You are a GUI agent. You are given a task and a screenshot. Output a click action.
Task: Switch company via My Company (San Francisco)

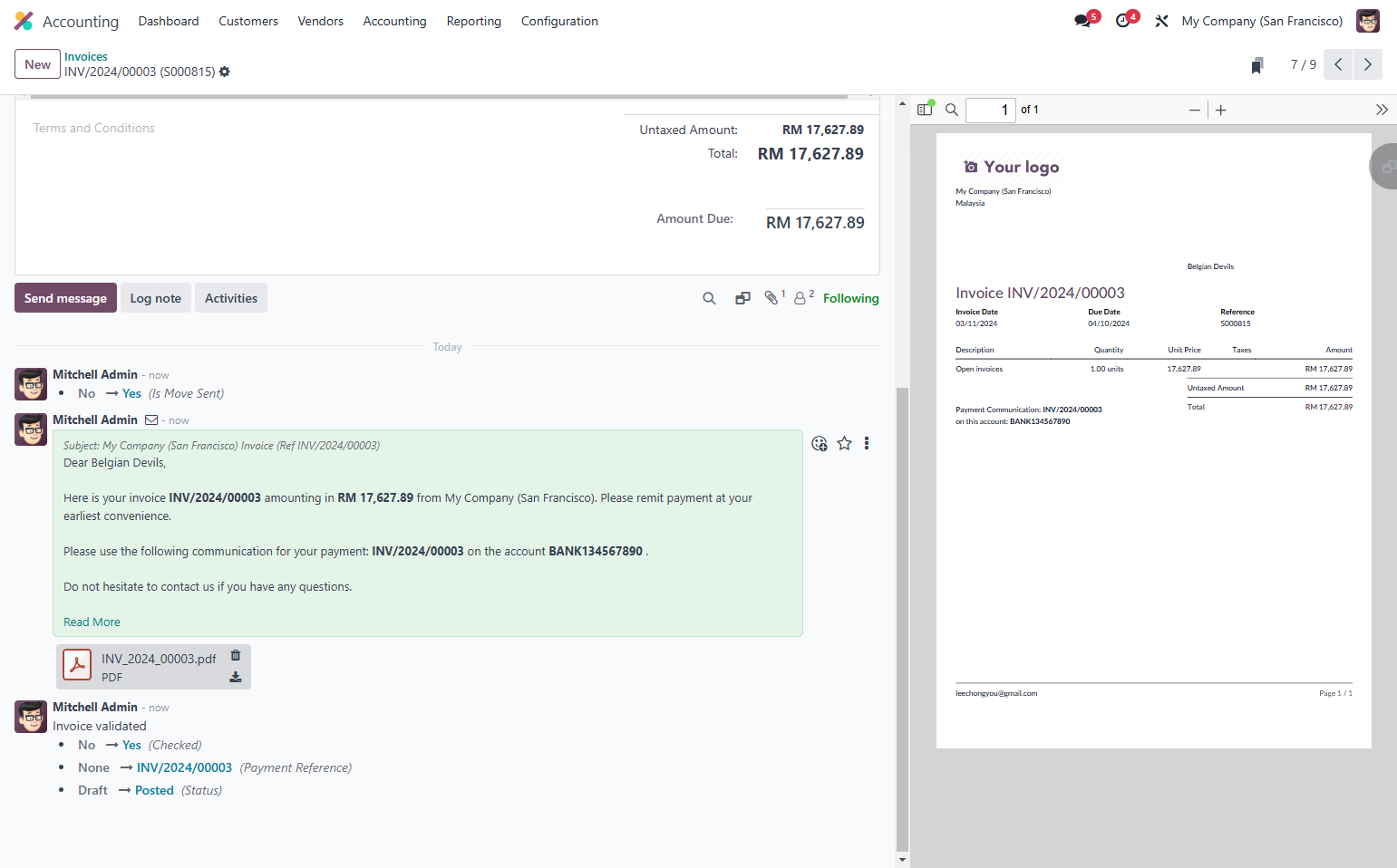pyautogui.click(x=1262, y=21)
